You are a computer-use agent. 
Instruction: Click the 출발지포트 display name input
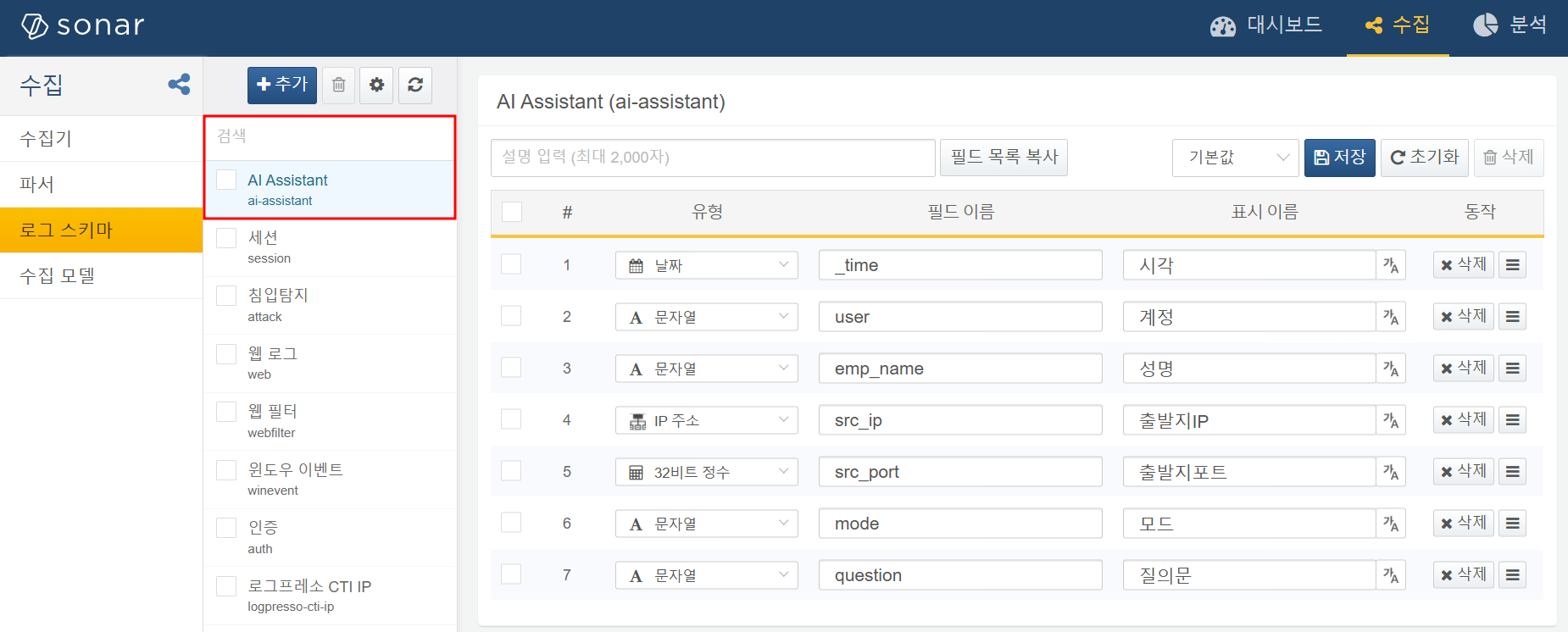(1249, 472)
